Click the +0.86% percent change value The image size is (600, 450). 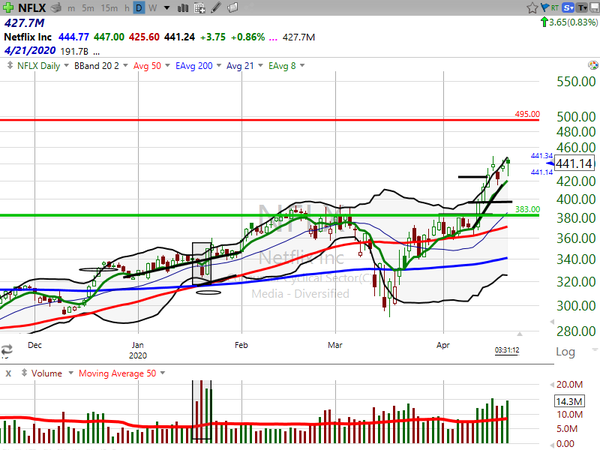coord(248,37)
